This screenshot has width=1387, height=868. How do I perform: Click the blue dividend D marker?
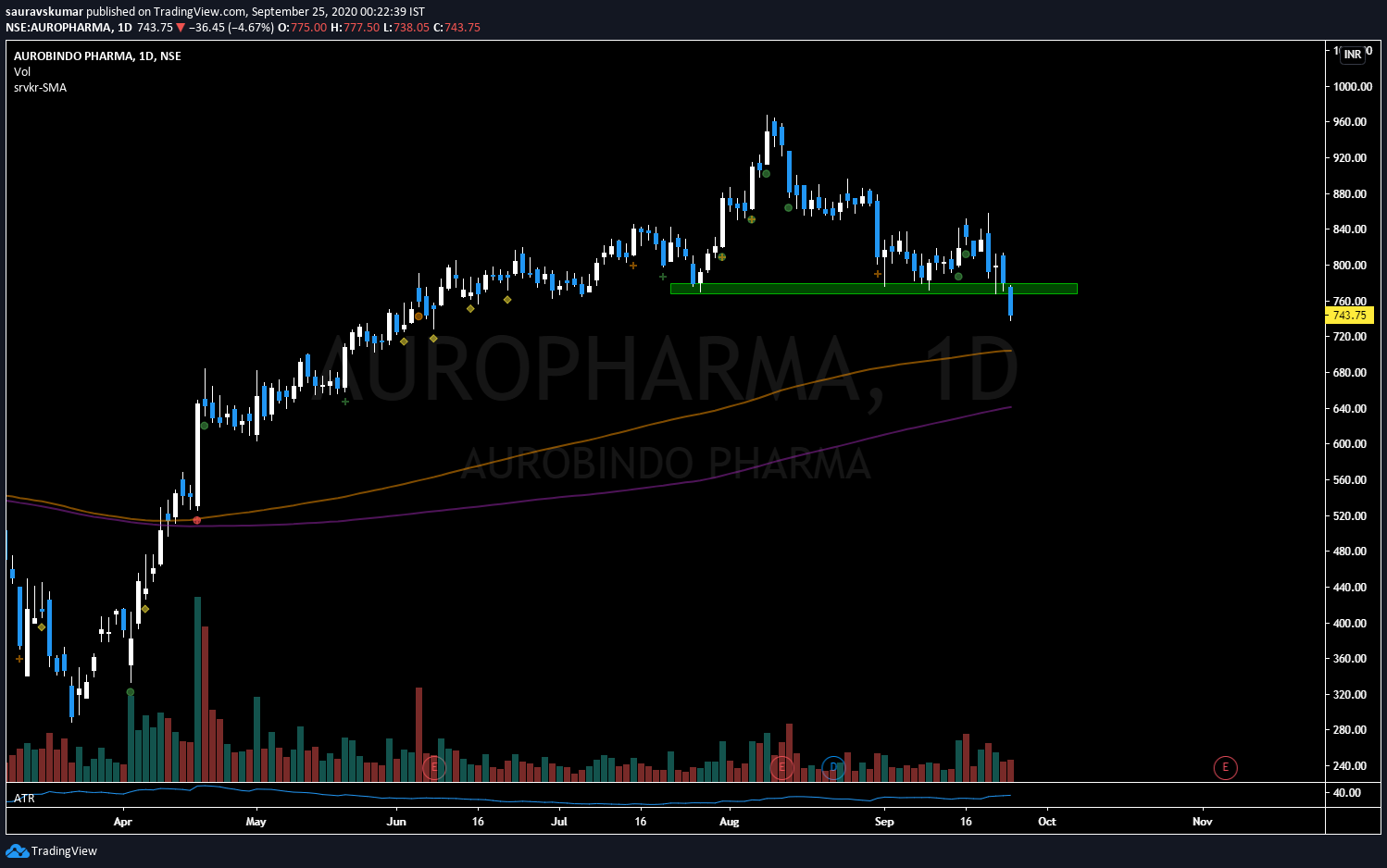click(x=833, y=767)
